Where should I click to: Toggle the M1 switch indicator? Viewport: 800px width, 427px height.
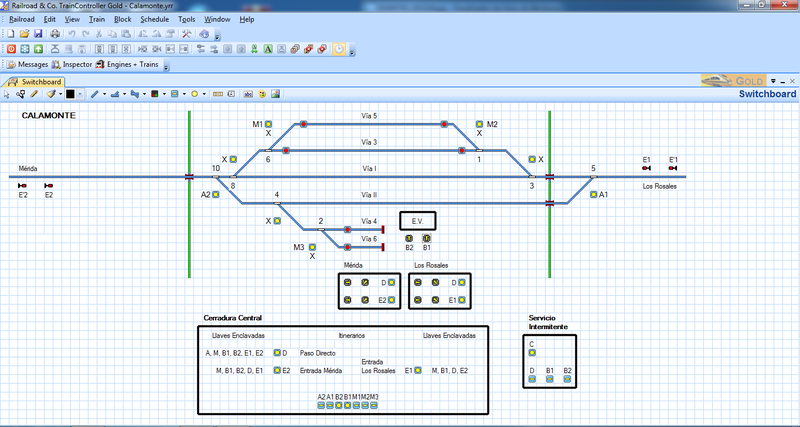click(268, 124)
